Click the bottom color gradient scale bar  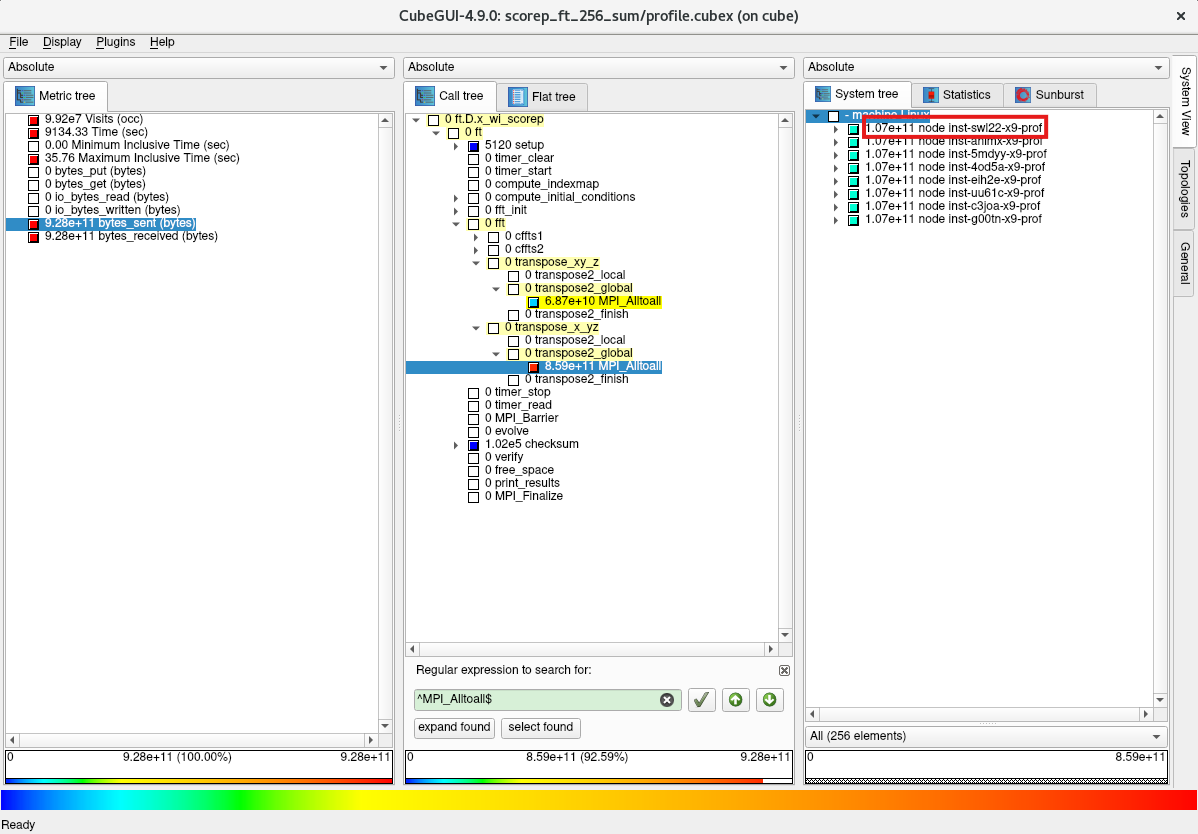[x=598, y=800]
